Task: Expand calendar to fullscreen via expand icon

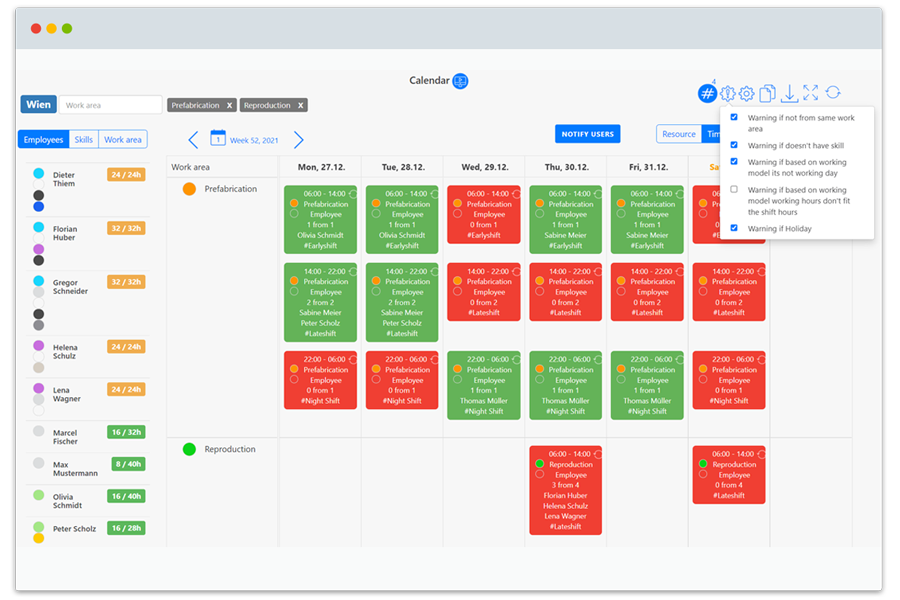Action: point(812,93)
